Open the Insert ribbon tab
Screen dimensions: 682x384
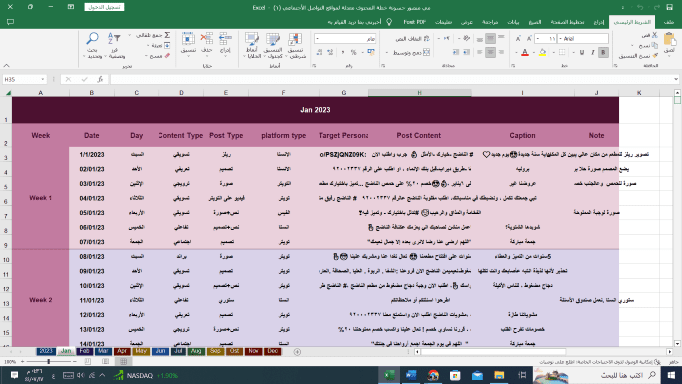coord(599,22)
